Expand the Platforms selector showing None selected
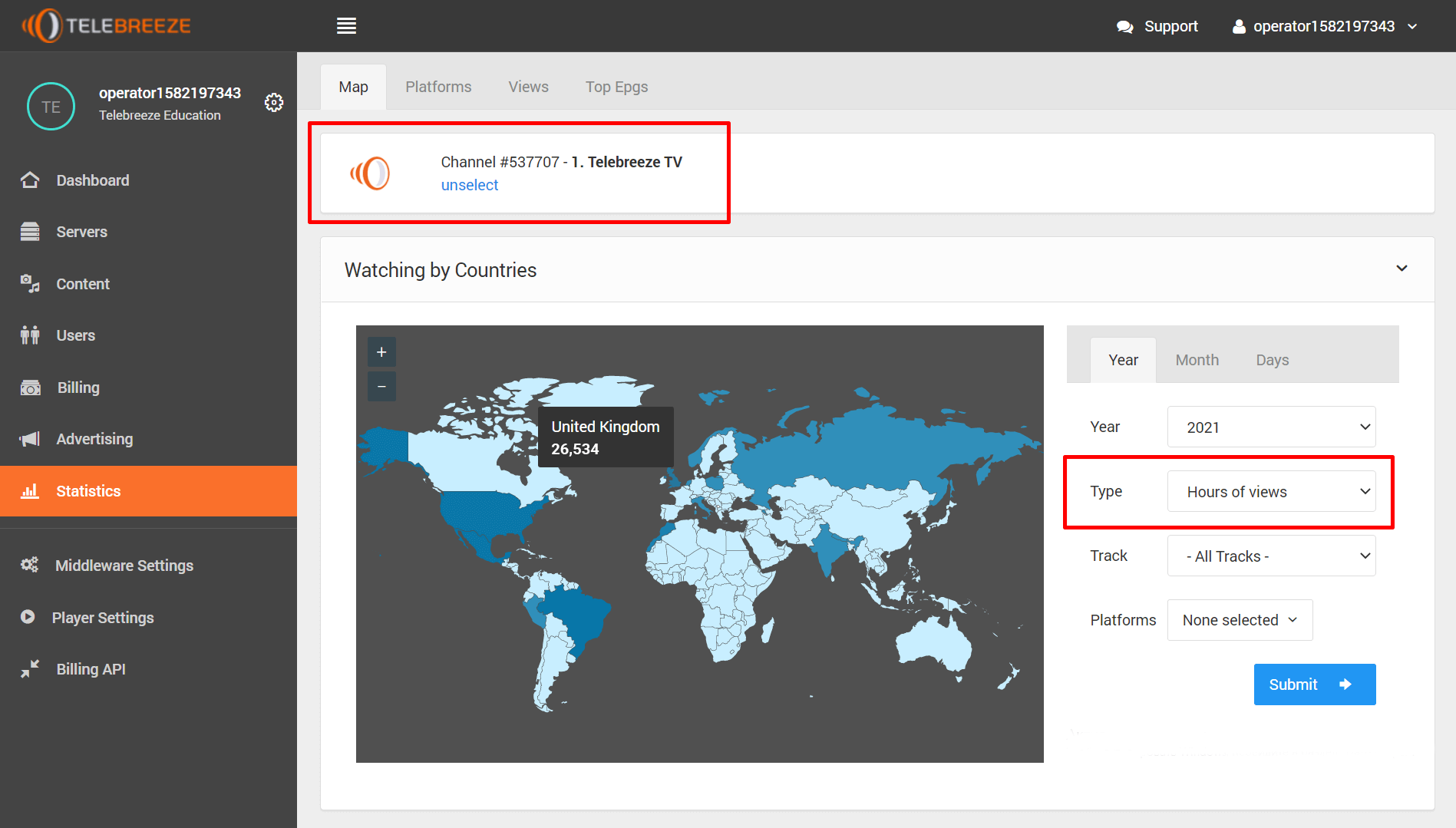Viewport: 1456px width, 828px height. 1240,619
